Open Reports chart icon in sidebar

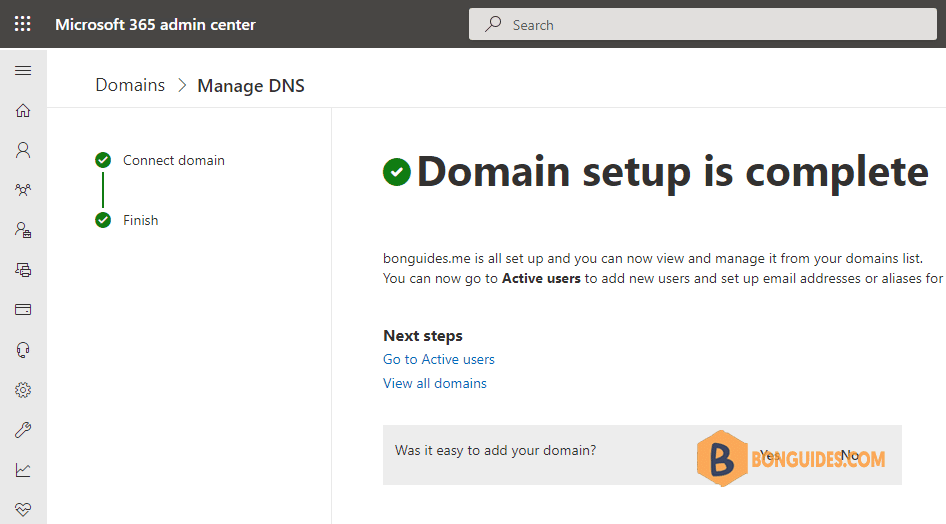[x=23, y=470]
